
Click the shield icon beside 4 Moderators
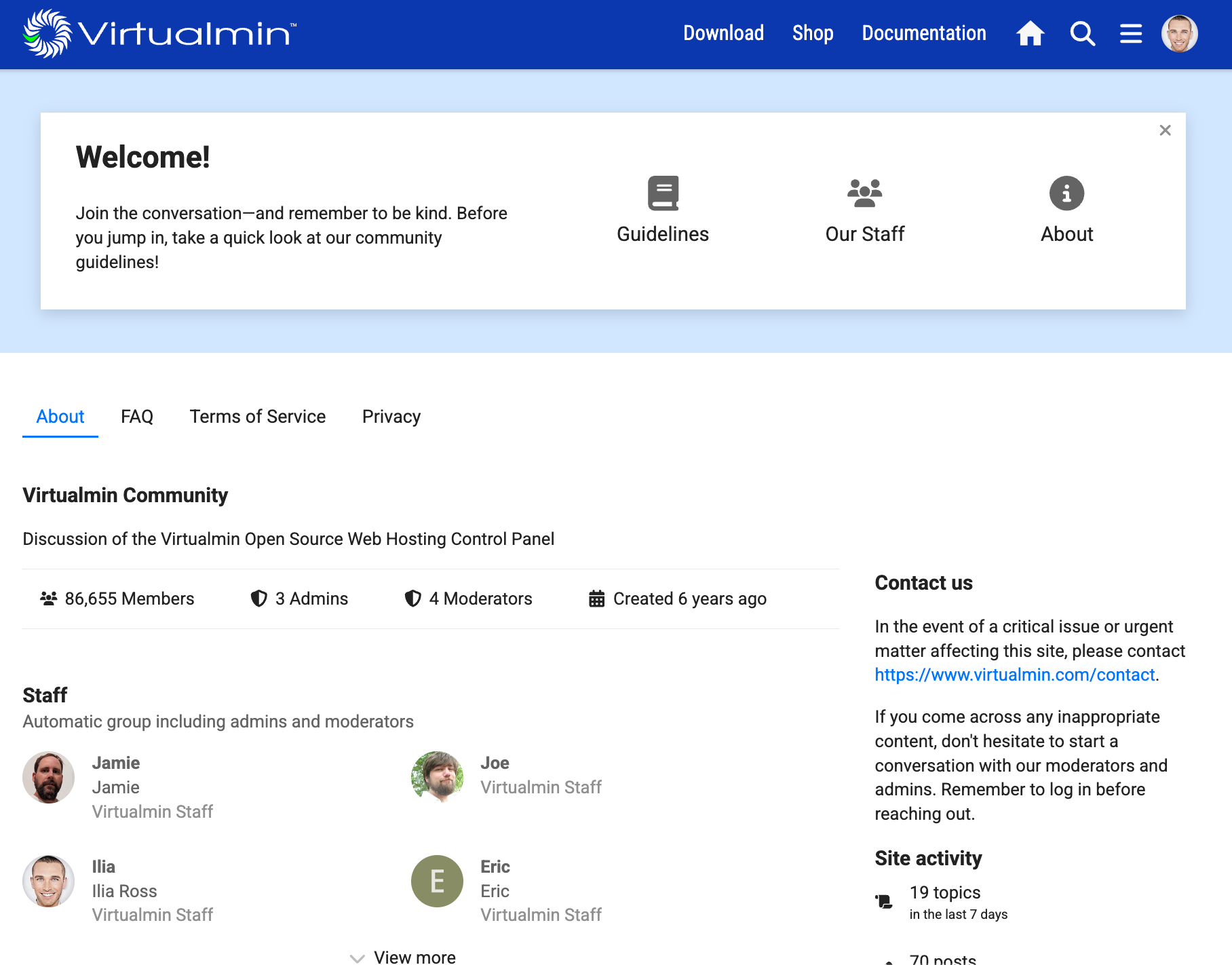413,599
